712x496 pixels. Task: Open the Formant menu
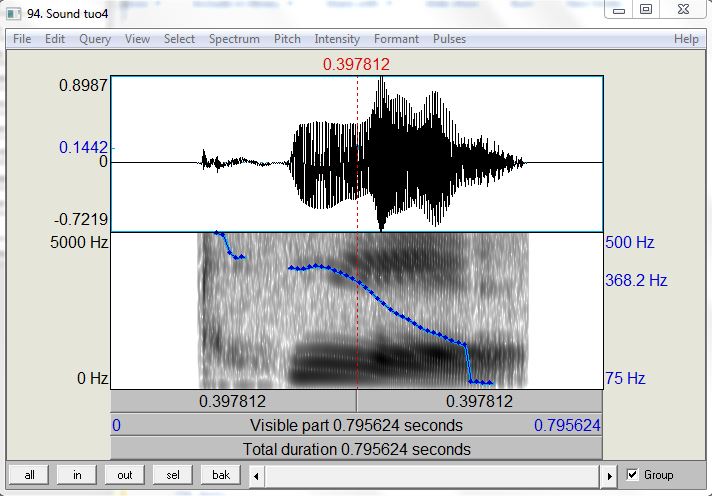click(396, 39)
